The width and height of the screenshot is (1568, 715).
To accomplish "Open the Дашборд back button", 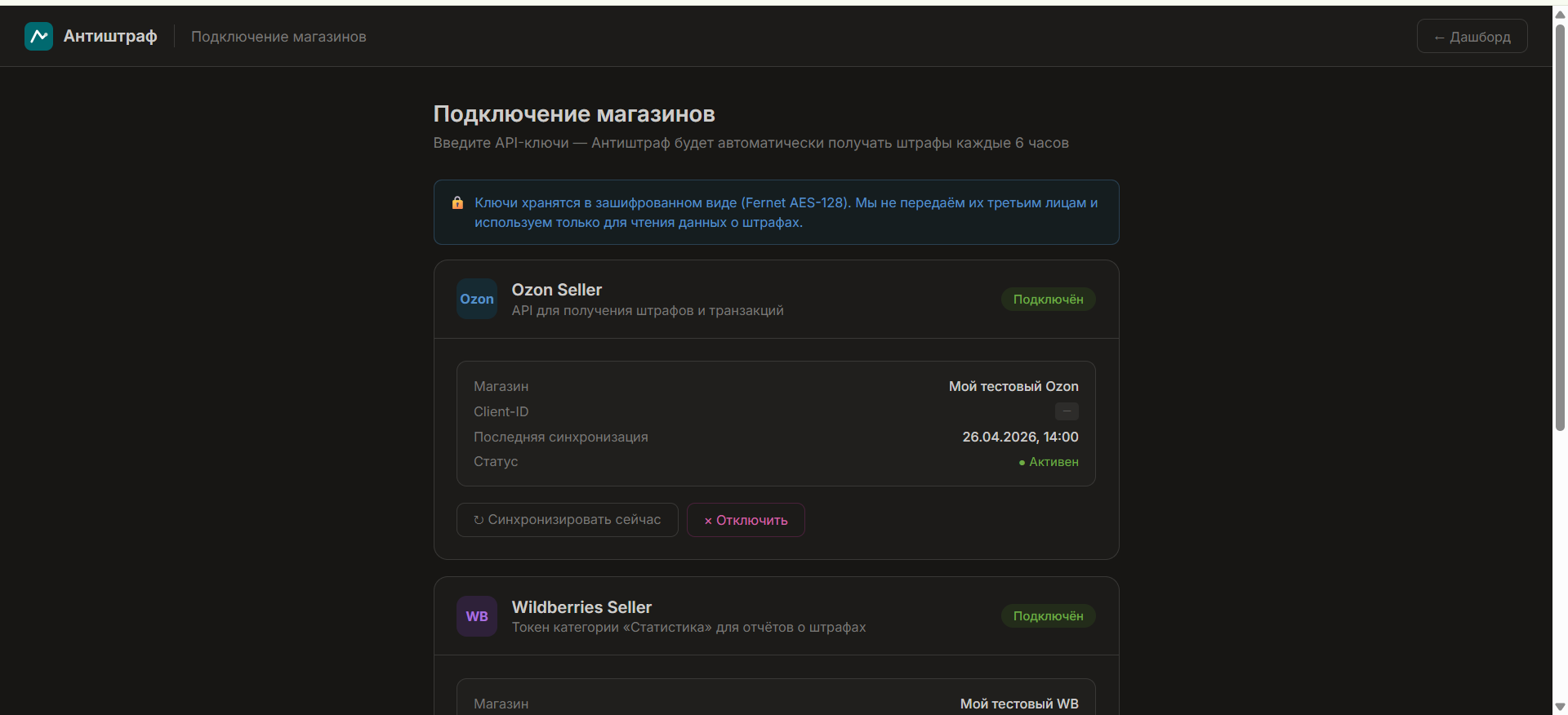I will coord(1472,36).
